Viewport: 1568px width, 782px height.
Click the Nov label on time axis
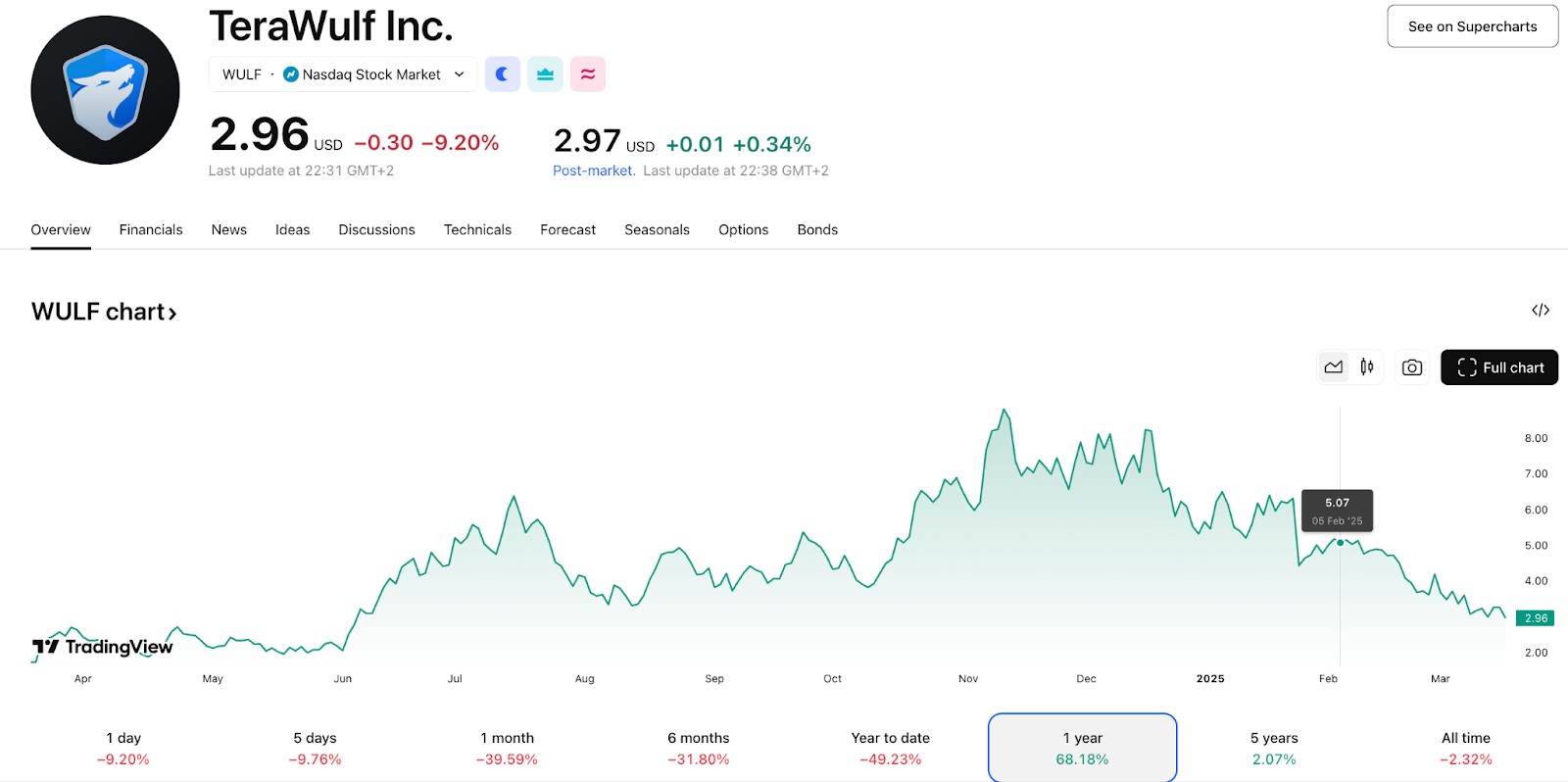(968, 678)
